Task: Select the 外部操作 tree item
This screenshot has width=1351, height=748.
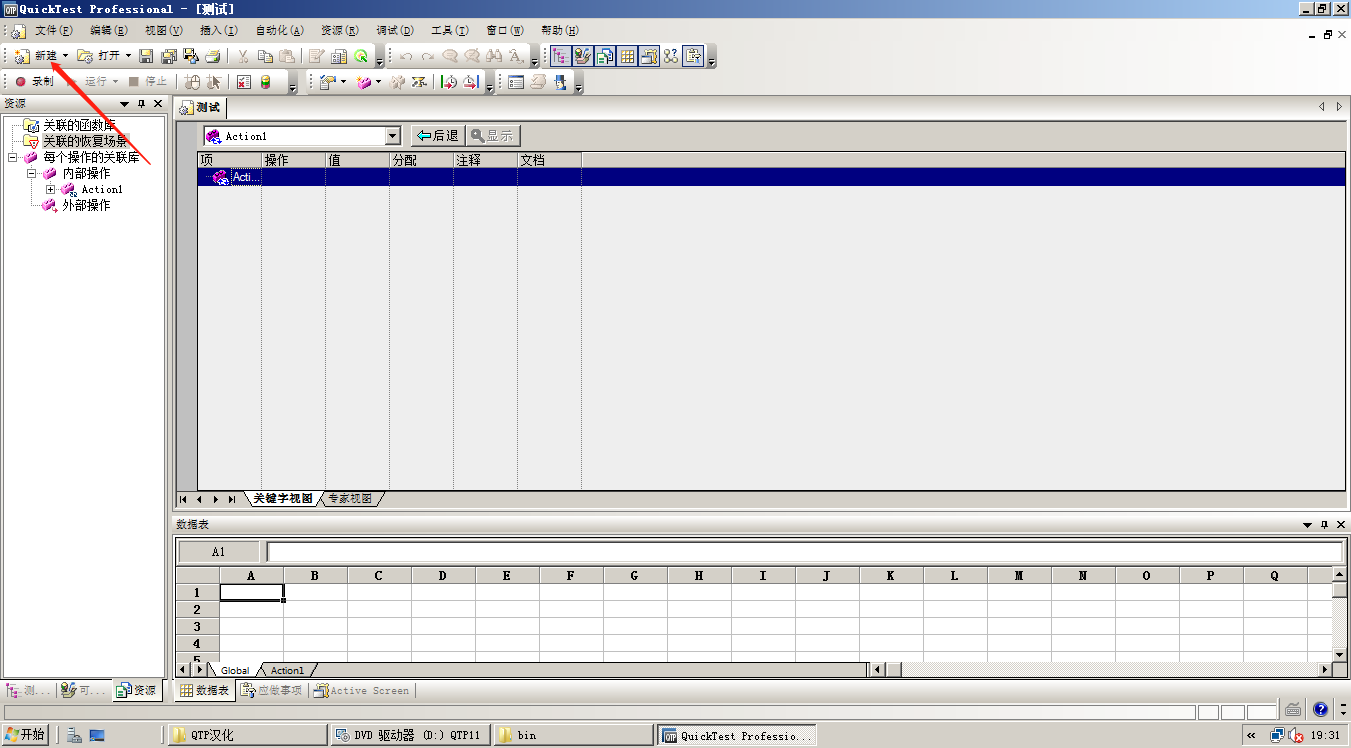Action: tap(86, 205)
